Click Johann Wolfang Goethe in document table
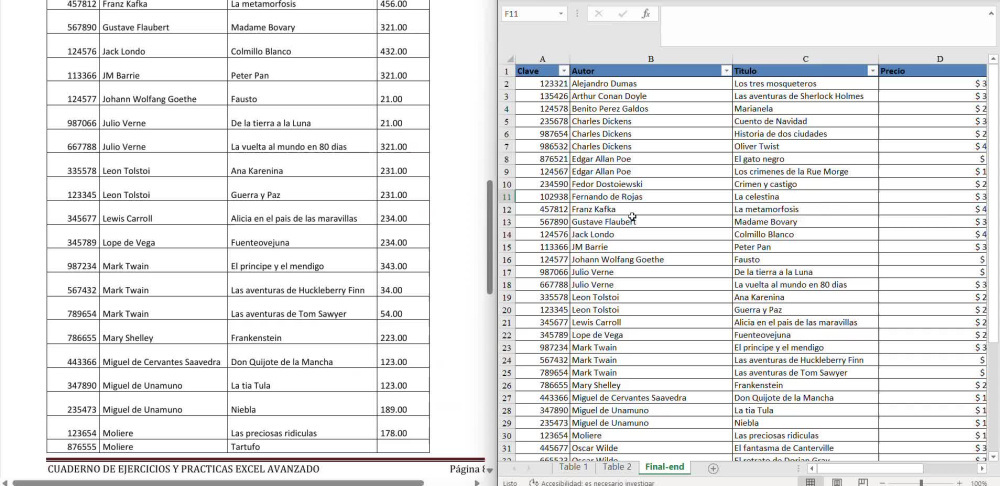1000x486 pixels. pos(149,99)
